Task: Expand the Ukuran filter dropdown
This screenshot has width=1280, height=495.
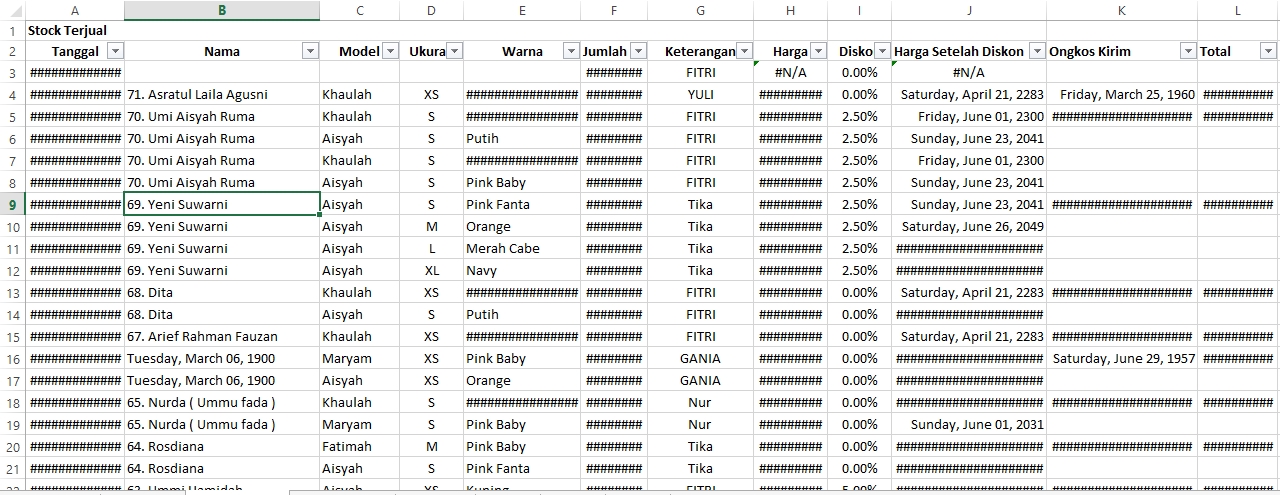Action: click(454, 51)
